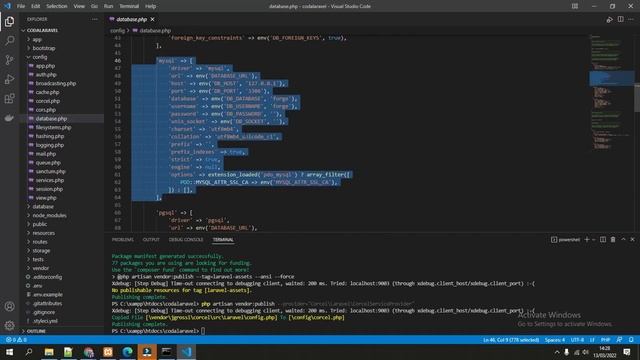Open the customize layout icon in title bar

pos(575,6)
